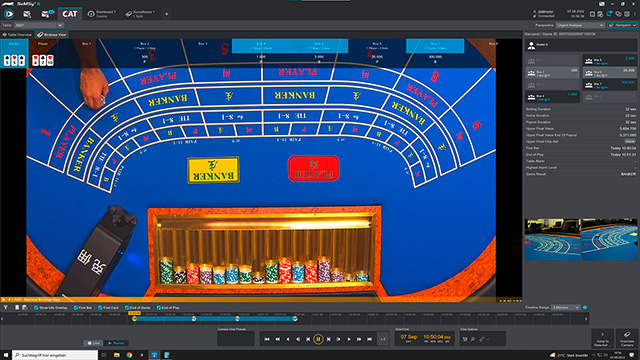The height and width of the screenshot is (360, 640).
Task: Open the timeline filter funnel icon
Action: coord(6,308)
